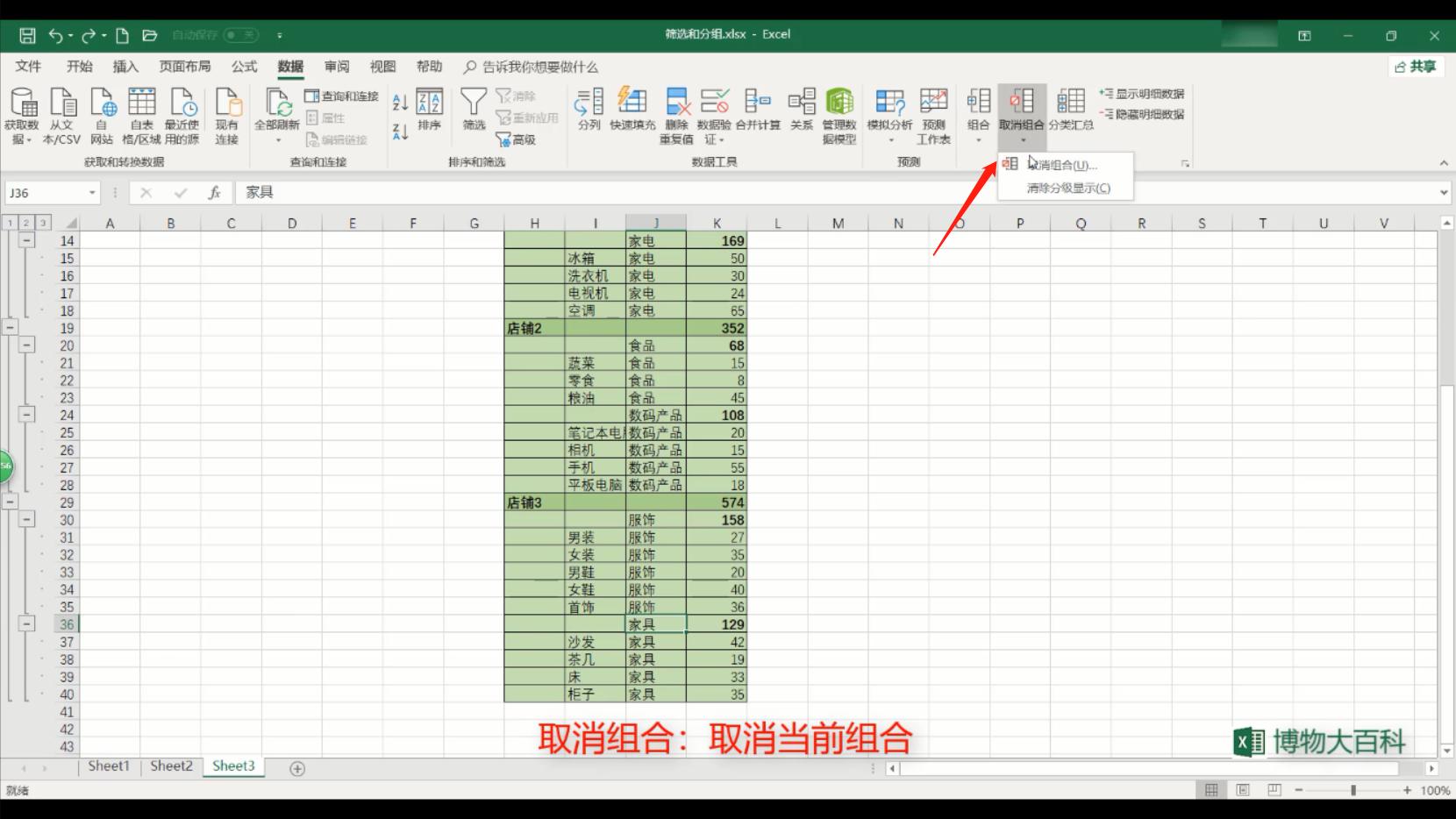Switch to the Sheet1 tab

(x=109, y=766)
